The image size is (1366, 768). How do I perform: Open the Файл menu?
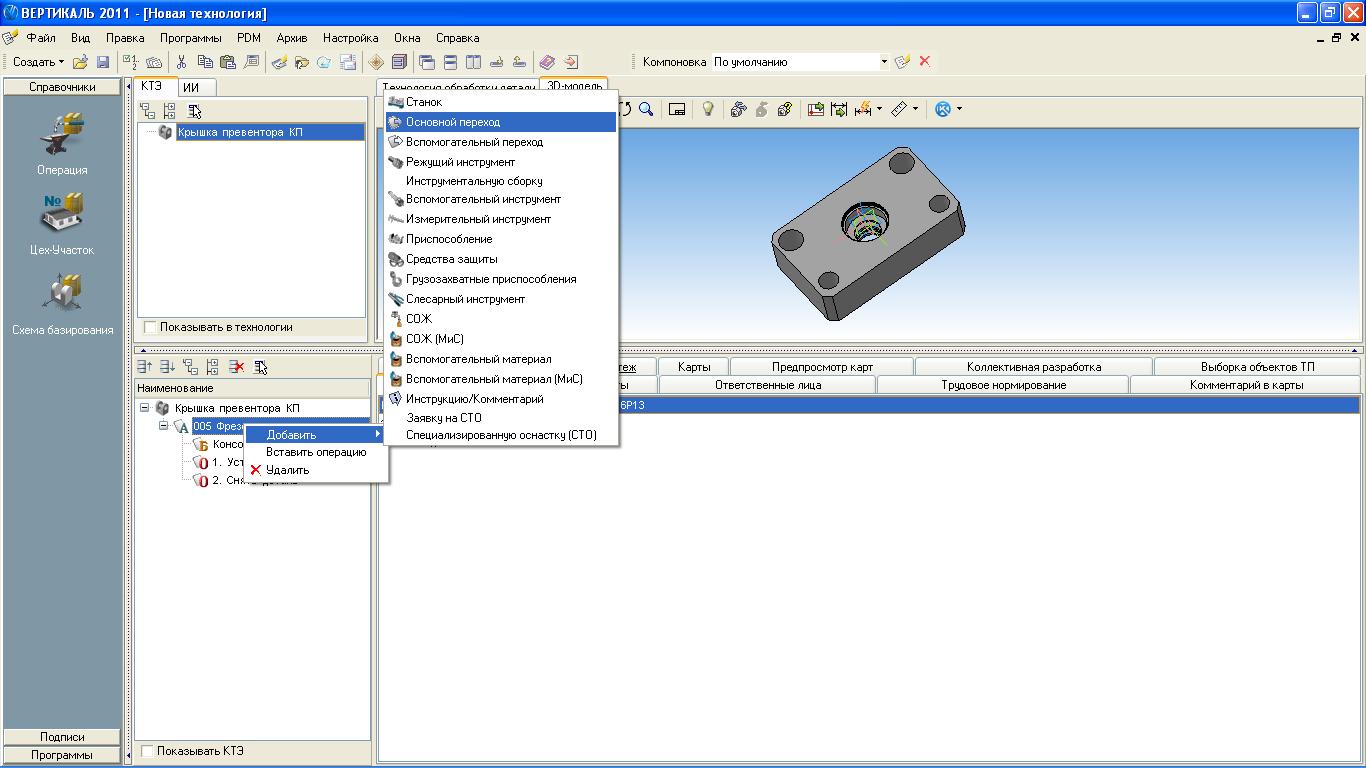[x=41, y=38]
